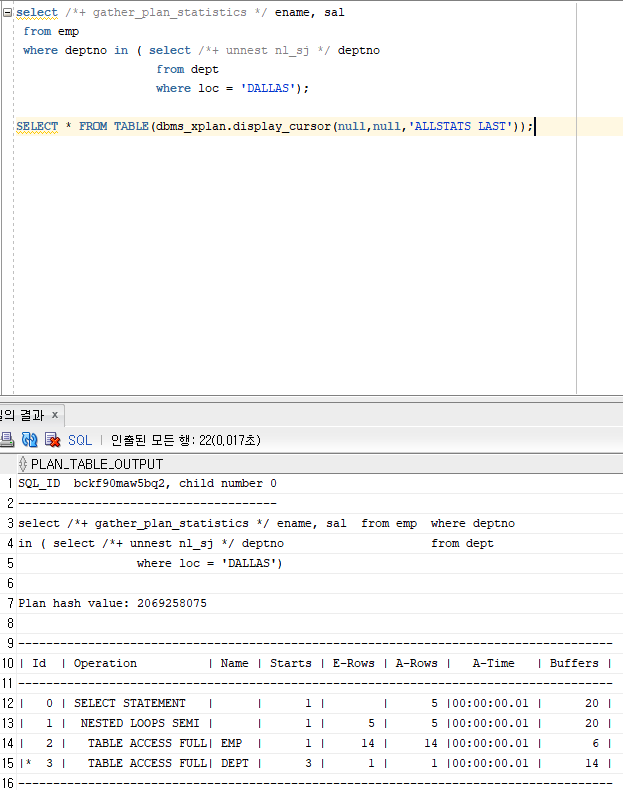Screen dimensions: 623x790
Task: Select the 'Plan hash value: 2069258075' row
Action: point(320,603)
